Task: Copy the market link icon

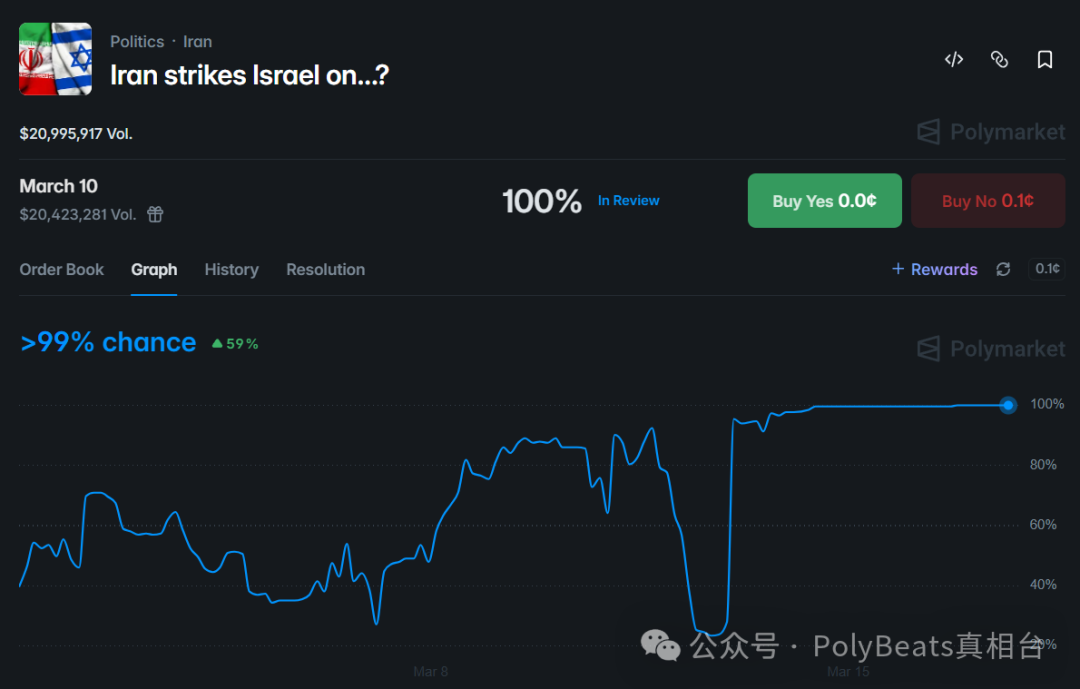Action: pyautogui.click(x=999, y=60)
